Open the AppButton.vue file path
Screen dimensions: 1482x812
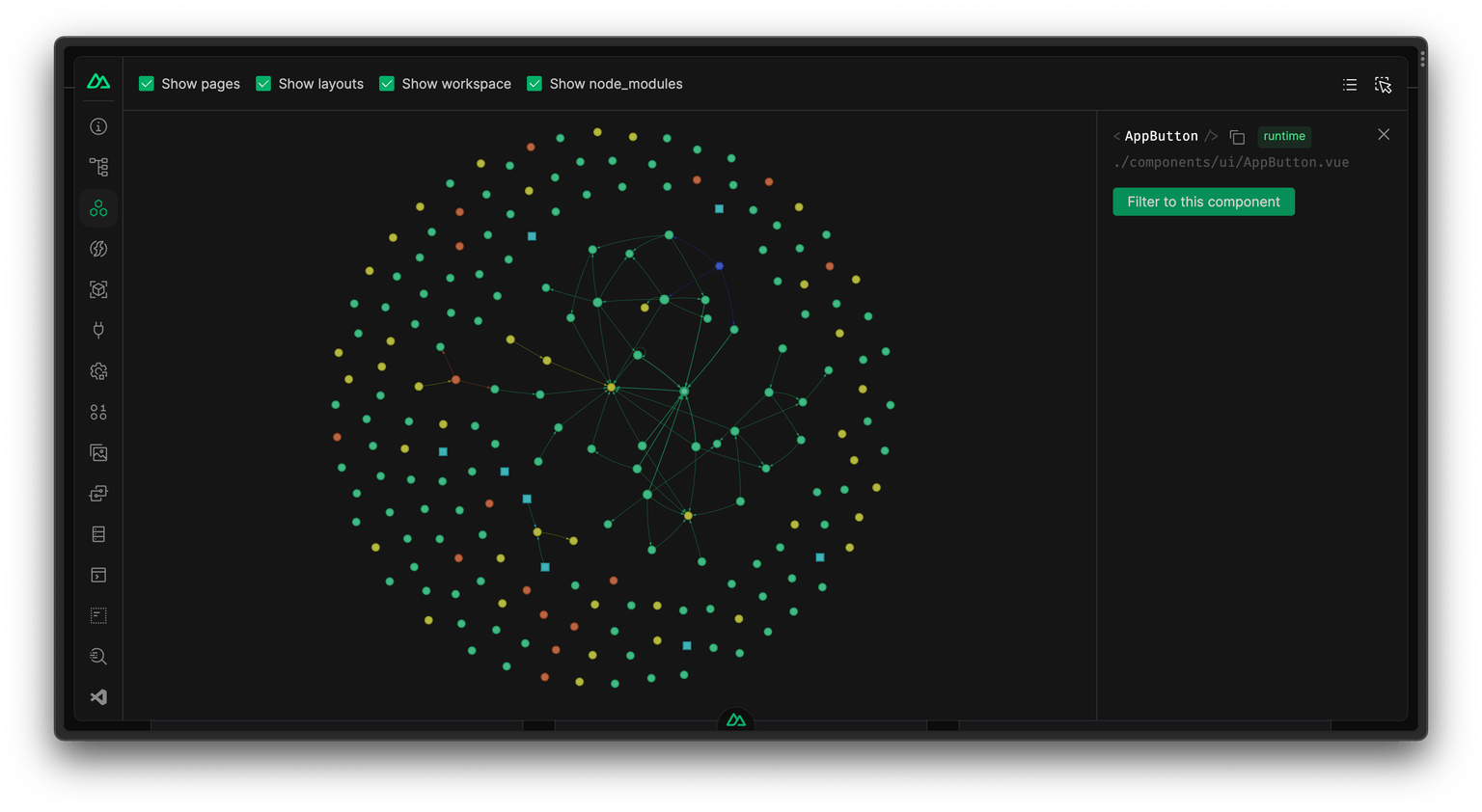tap(1231, 162)
